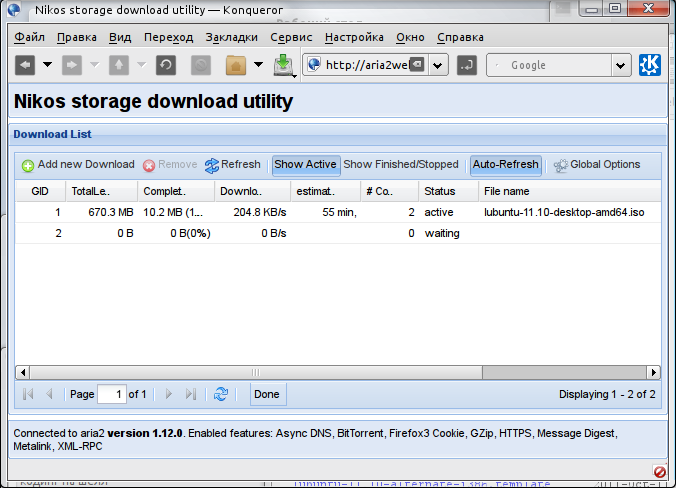Click the Konqueror window globe icon in title bar

[14, 10]
